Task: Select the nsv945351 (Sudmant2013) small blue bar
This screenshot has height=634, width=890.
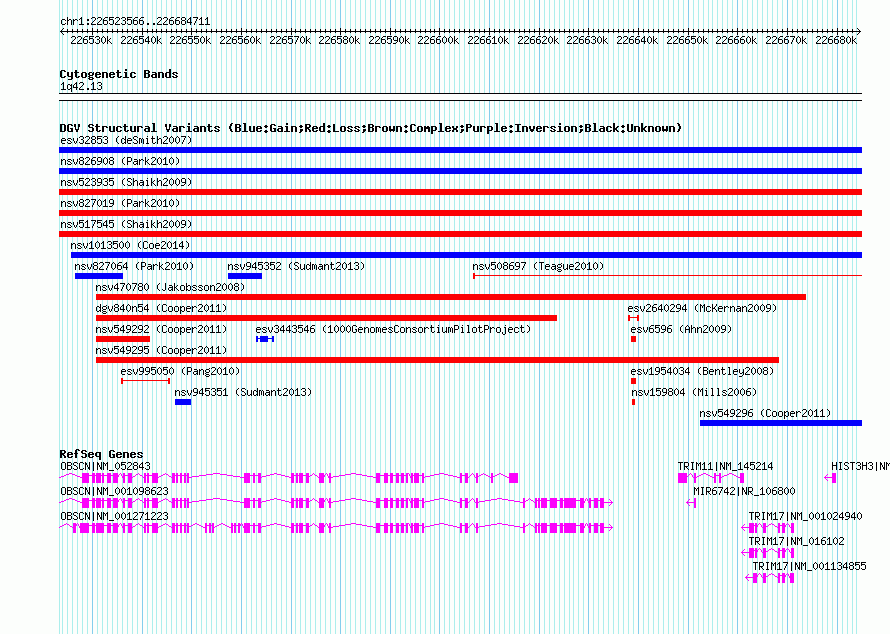Action: (183, 402)
